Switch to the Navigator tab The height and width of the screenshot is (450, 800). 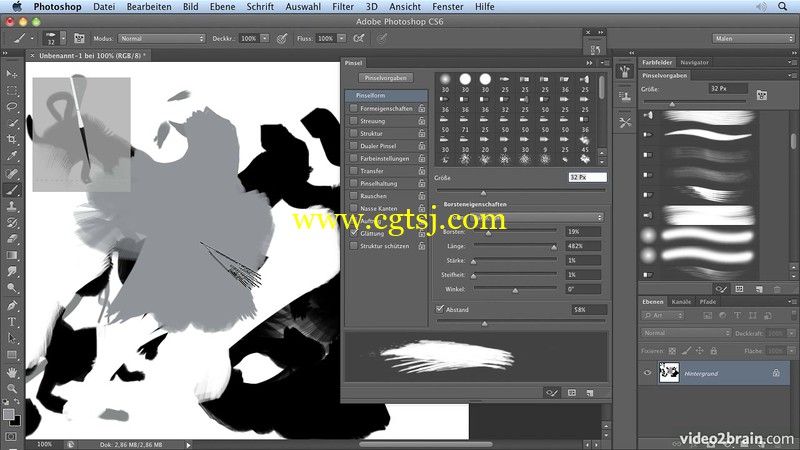pyautogui.click(x=694, y=62)
